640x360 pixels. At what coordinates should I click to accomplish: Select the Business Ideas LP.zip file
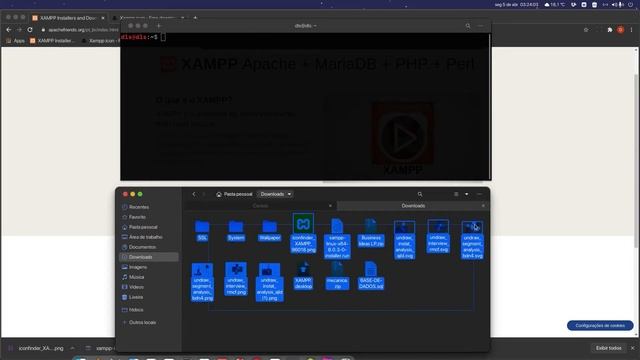371,233
